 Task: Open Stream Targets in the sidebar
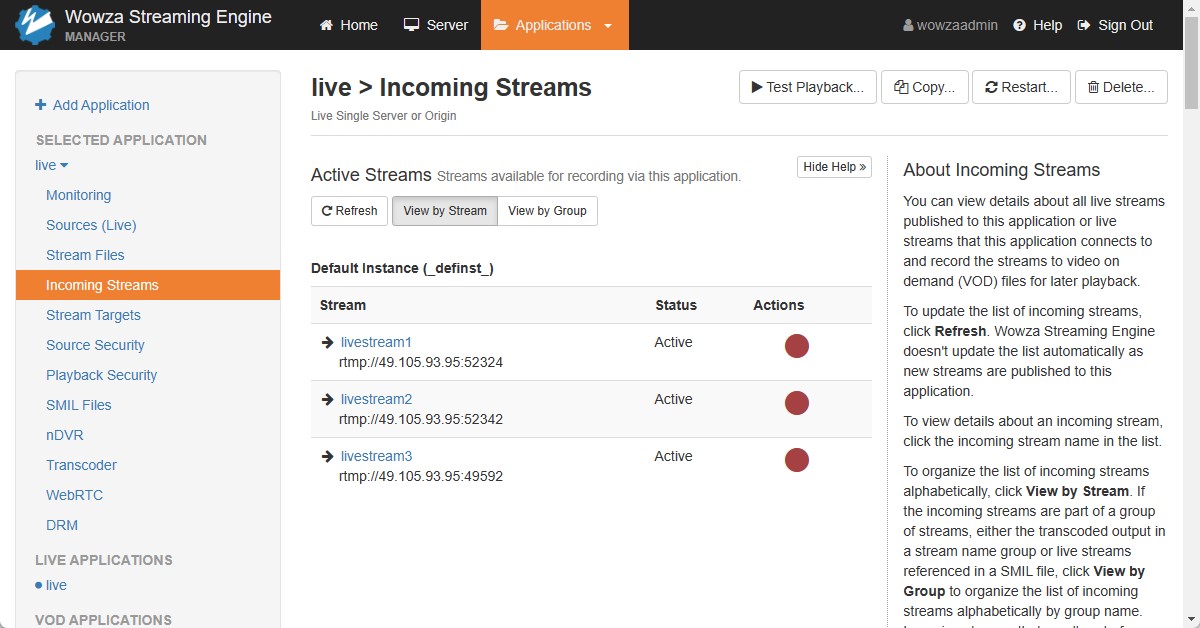point(93,315)
